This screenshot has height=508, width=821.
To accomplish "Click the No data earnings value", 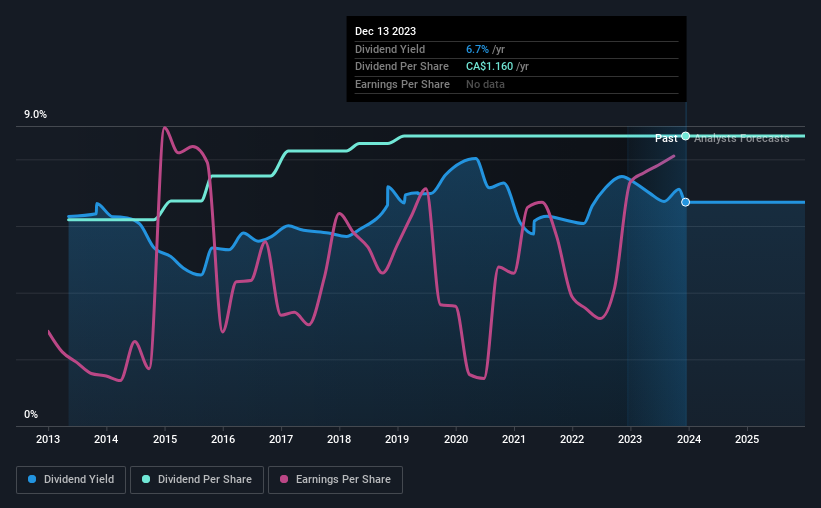I will click(485, 84).
